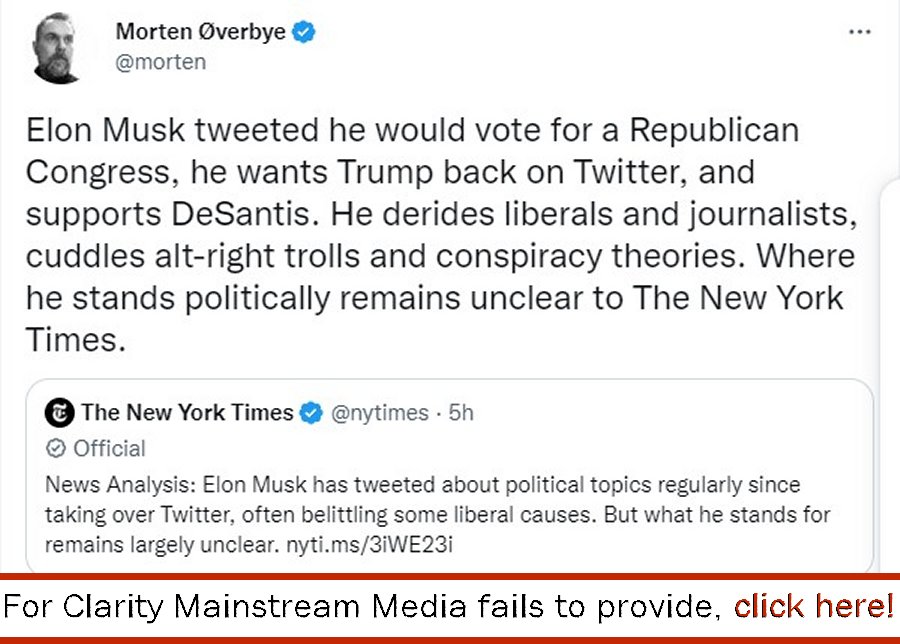Viewport: 900px width, 644px height.
Task: Open The New York Times name in quoted tweet header
Action: (188, 413)
